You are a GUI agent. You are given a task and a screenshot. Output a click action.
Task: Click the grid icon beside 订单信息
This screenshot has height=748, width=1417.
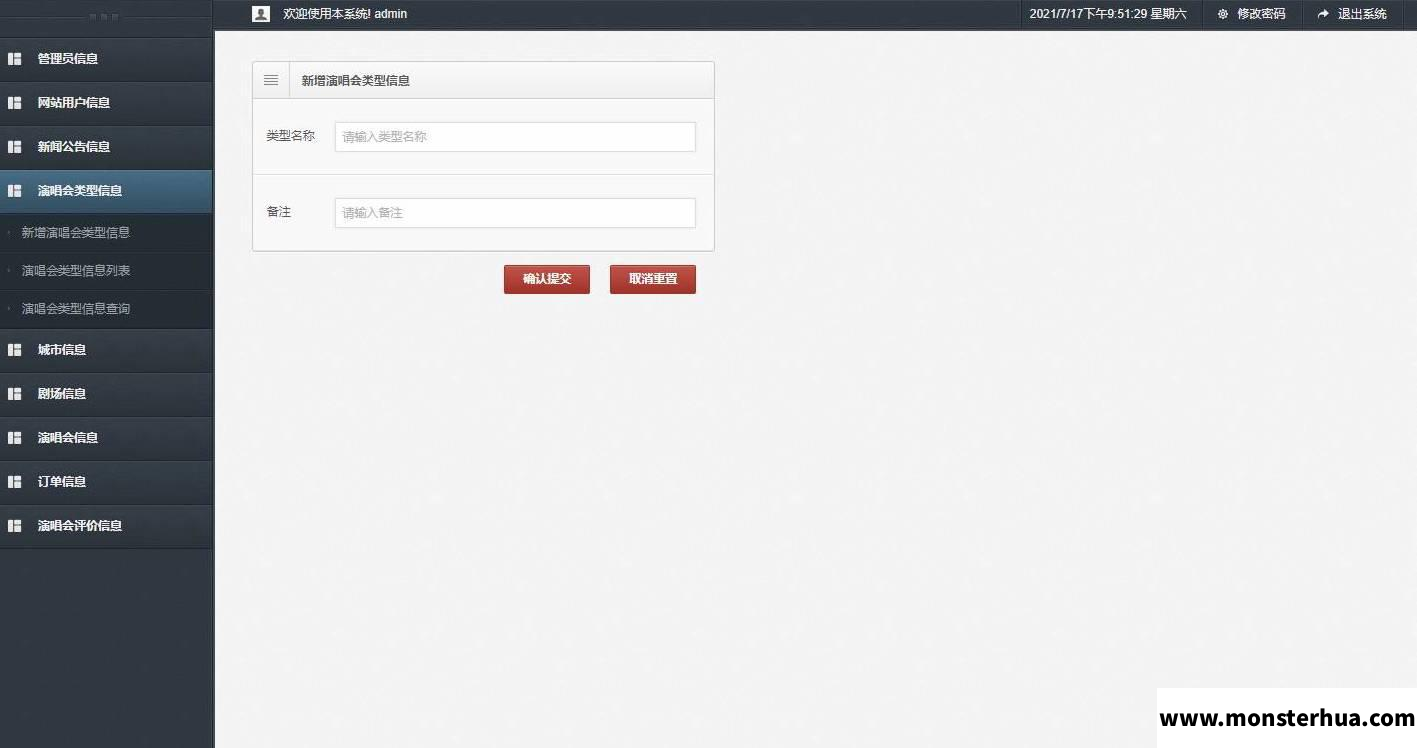pyautogui.click(x=15, y=482)
